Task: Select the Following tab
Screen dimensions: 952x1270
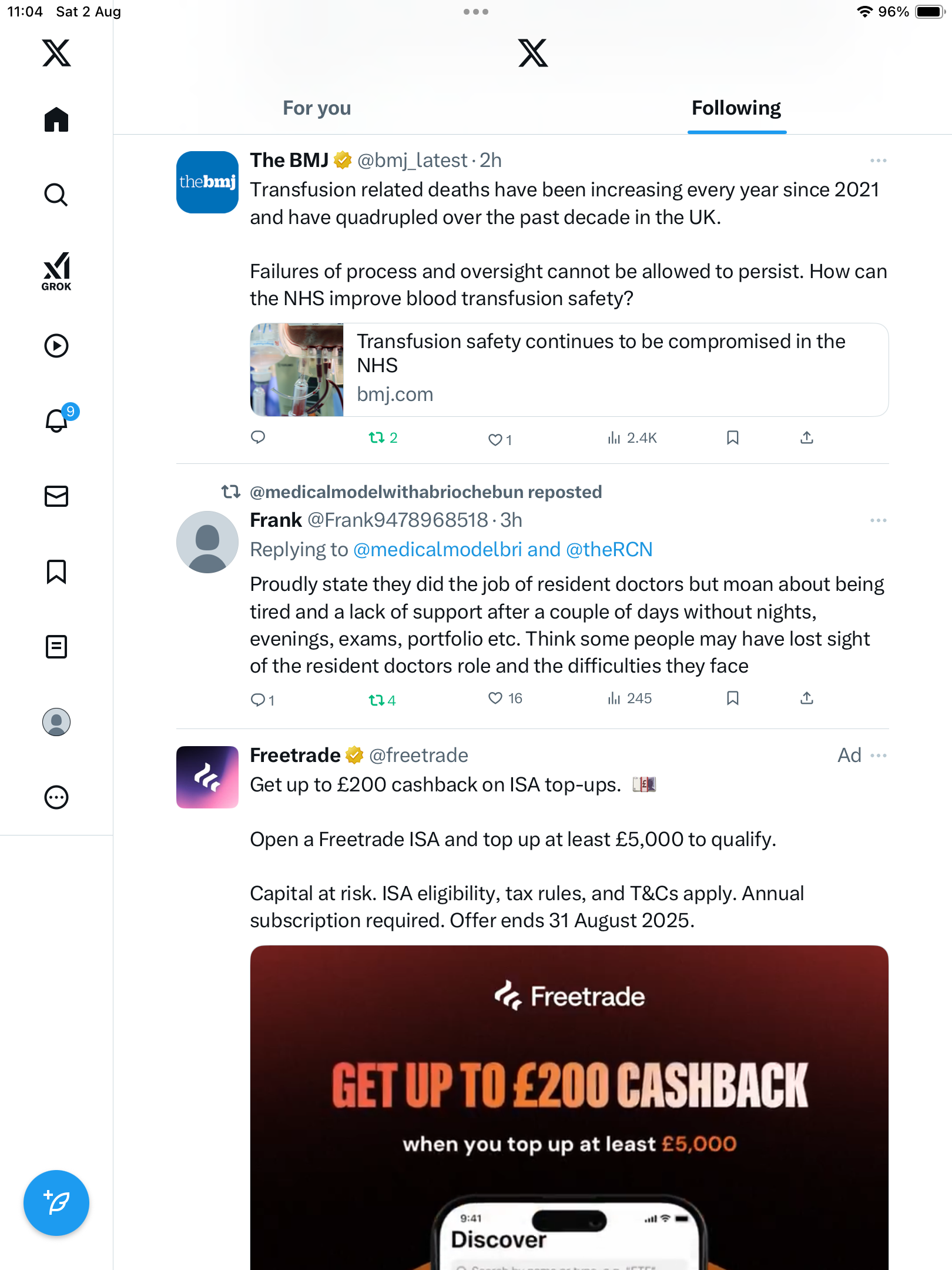Action: click(736, 108)
